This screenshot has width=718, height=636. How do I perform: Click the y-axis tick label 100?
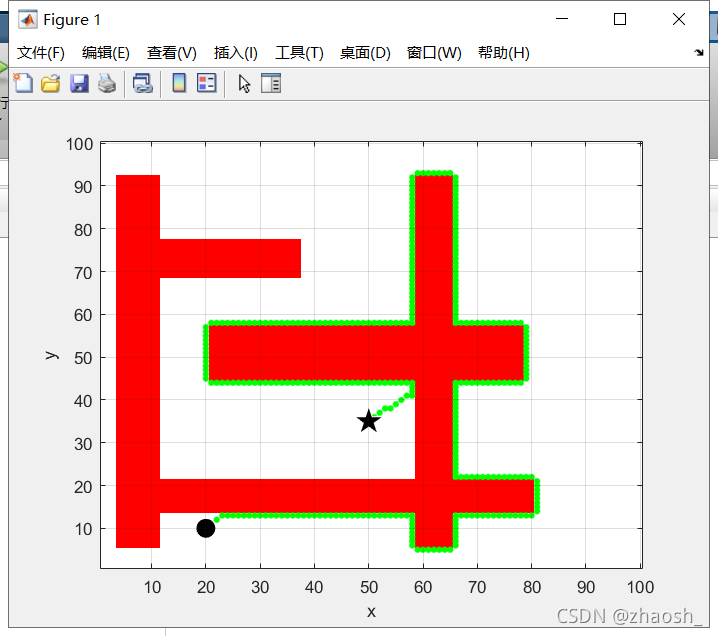tap(80, 144)
